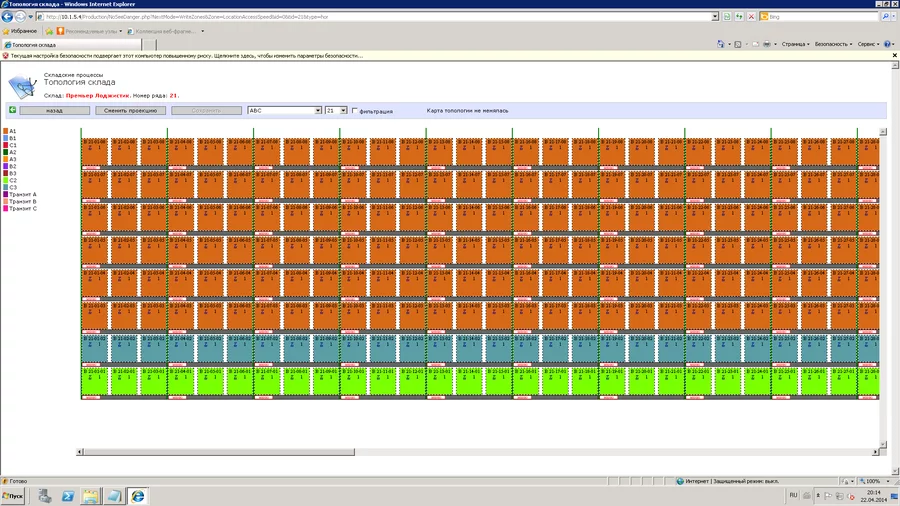Click the warehouse topology logo icon
Image resolution: width=900 pixels, height=506 pixels.
pos(22,86)
